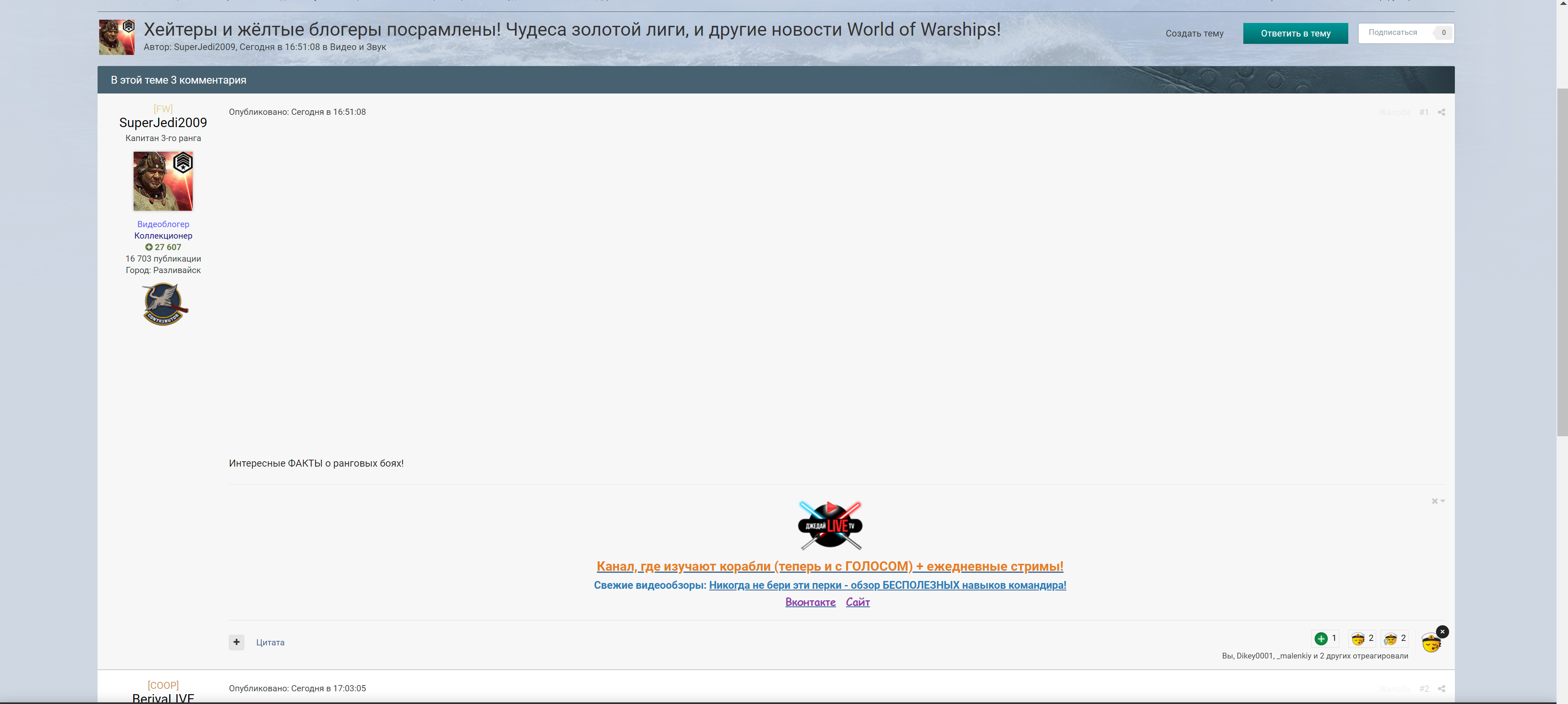Click the Жалоба report link on post #1
The height and width of the screenshot is (704, 1568).
1394,112
